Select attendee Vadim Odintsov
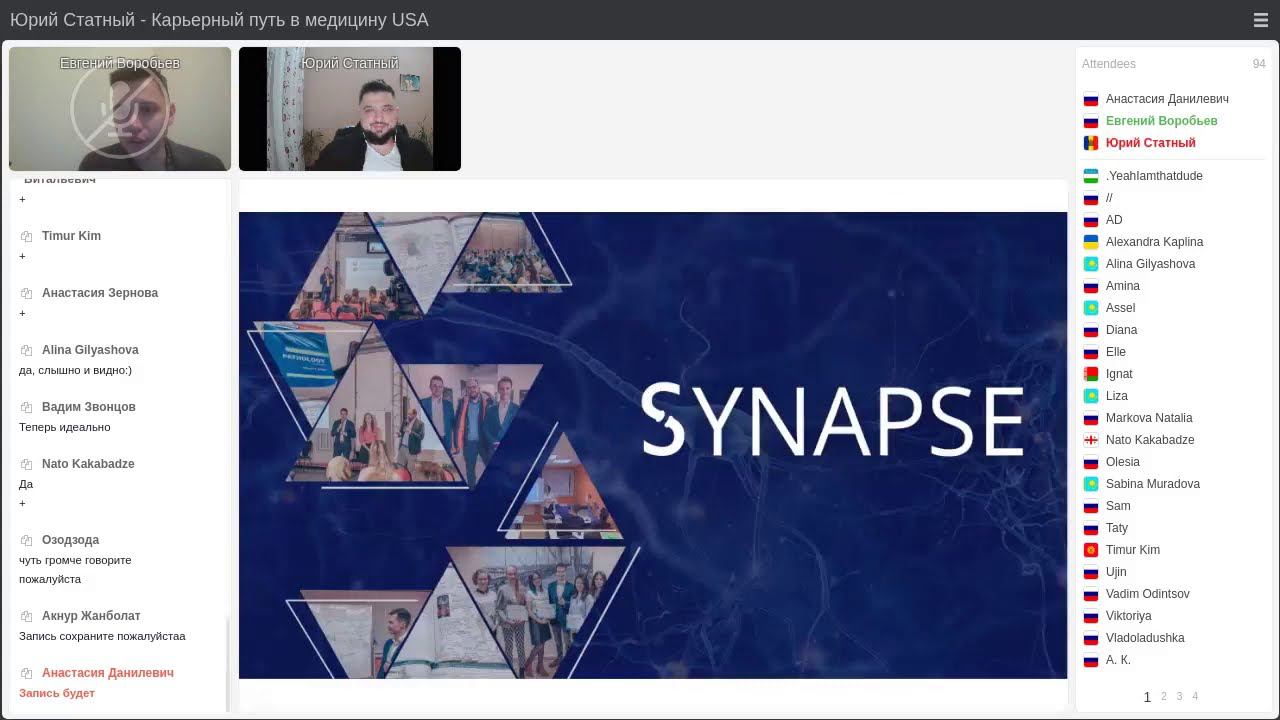1280x720 pixels. coord(1147,594)
